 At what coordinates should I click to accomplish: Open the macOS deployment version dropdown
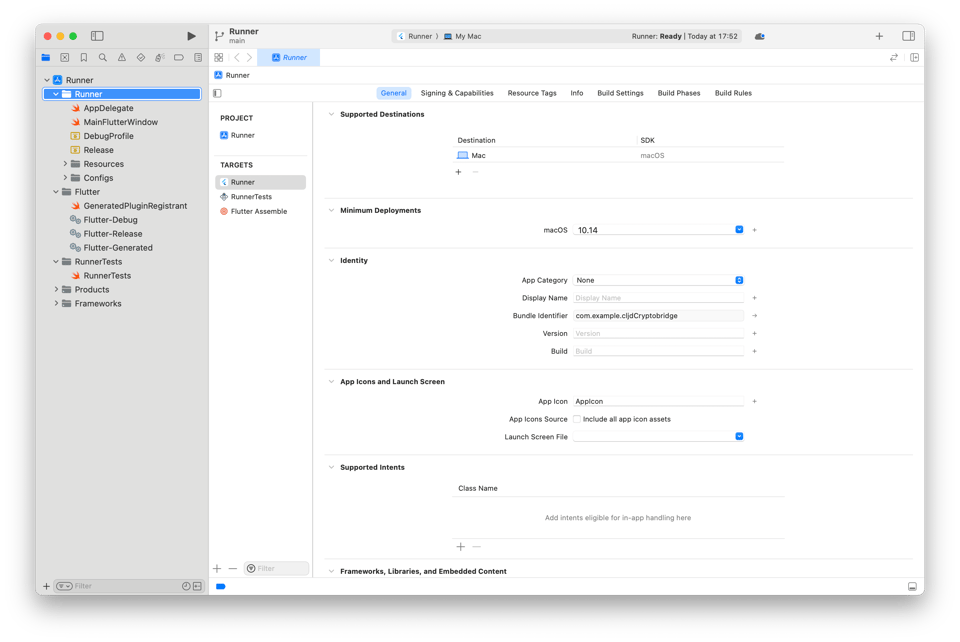pos(739,230)
